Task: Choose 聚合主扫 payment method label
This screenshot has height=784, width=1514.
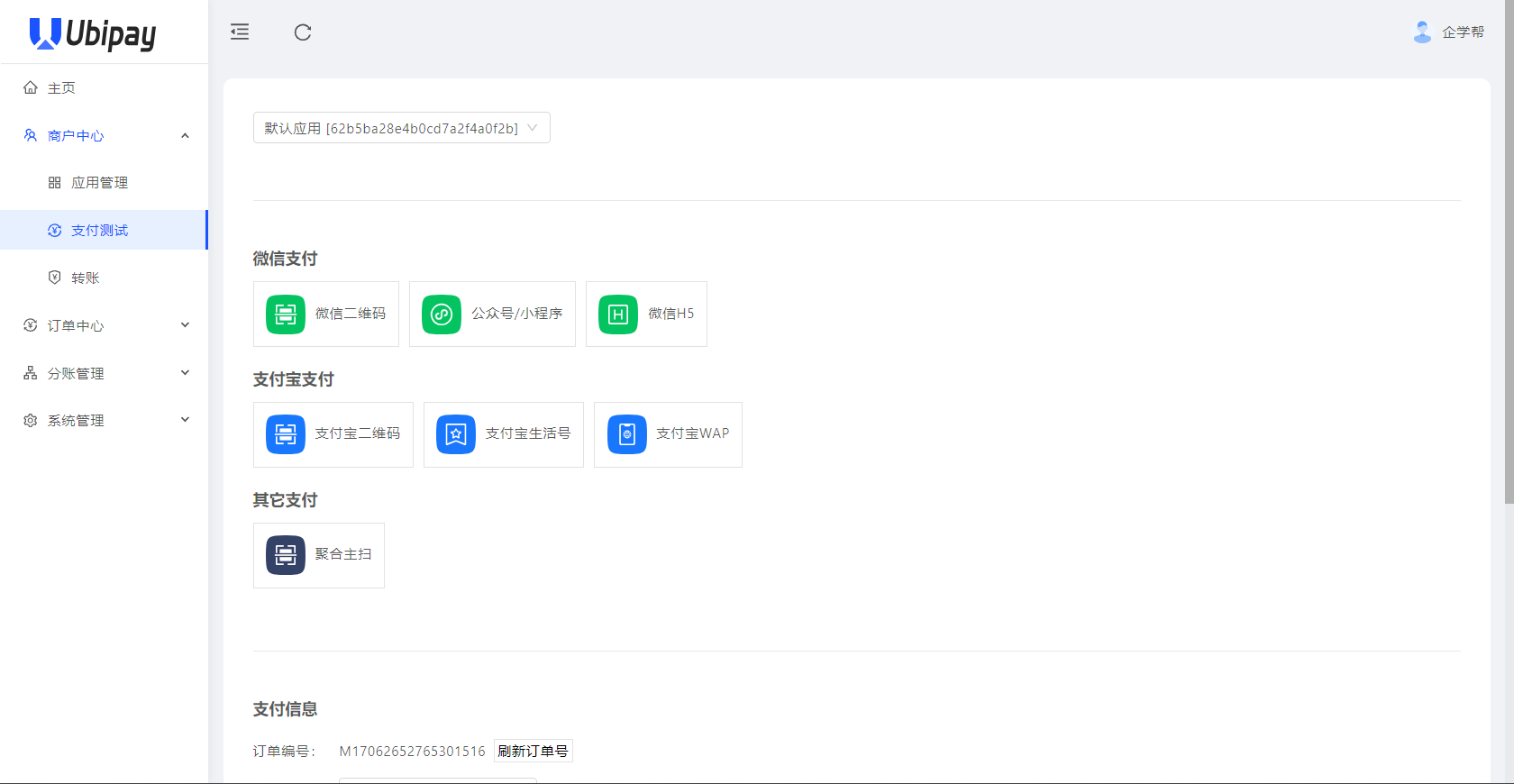Action: (x=343, y=554)
